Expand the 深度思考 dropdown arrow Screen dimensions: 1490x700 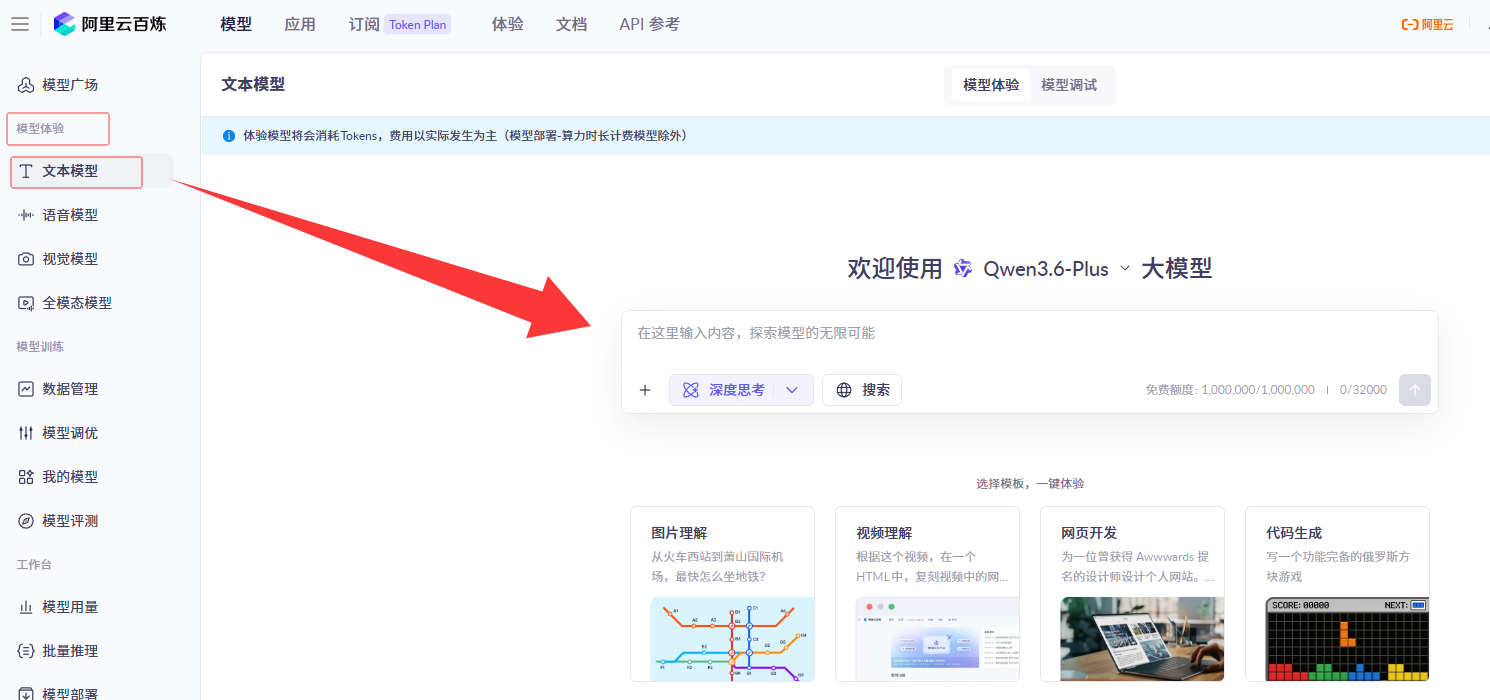(792, 390)
